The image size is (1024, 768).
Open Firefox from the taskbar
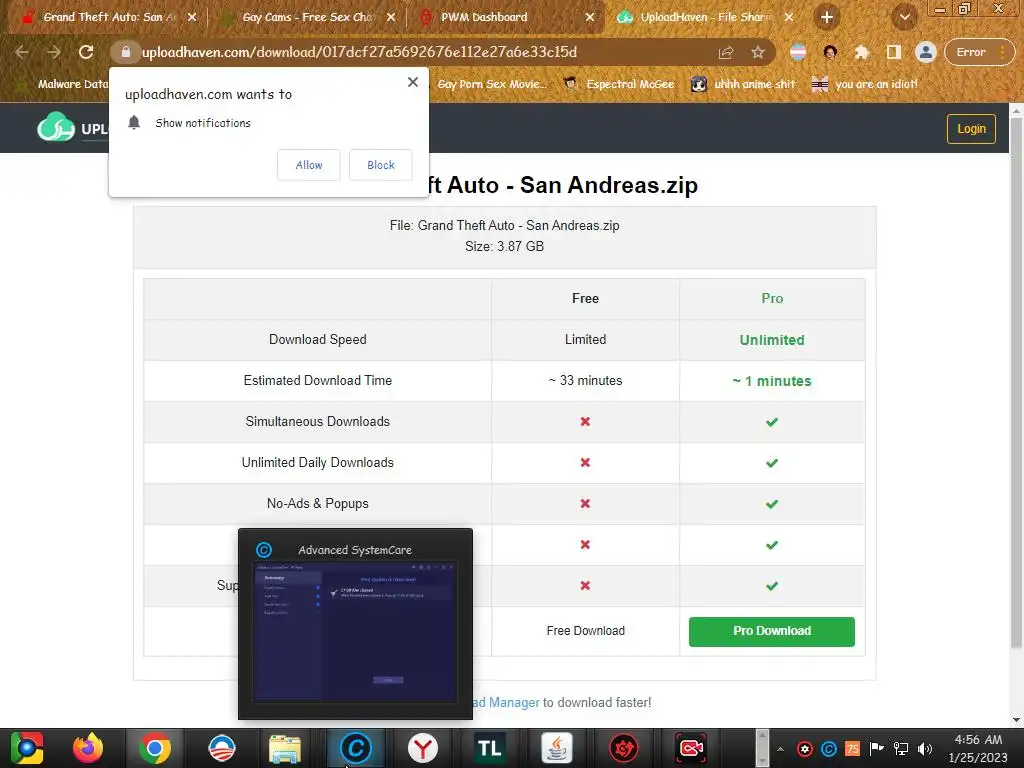[88, 748]
